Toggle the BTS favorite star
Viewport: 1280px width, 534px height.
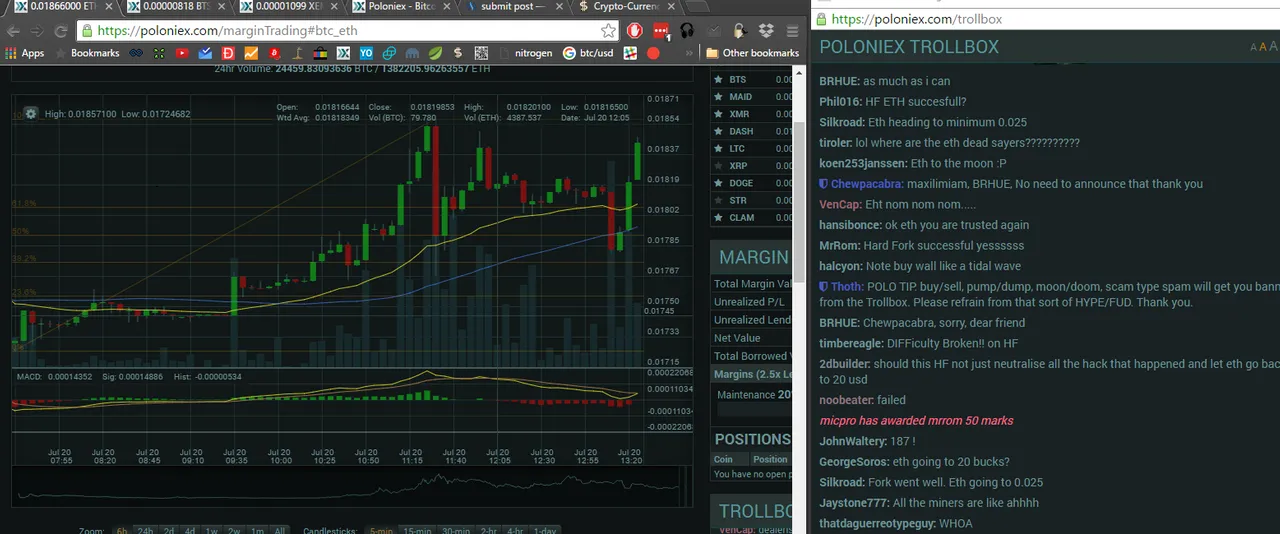[x=718, y=80]
